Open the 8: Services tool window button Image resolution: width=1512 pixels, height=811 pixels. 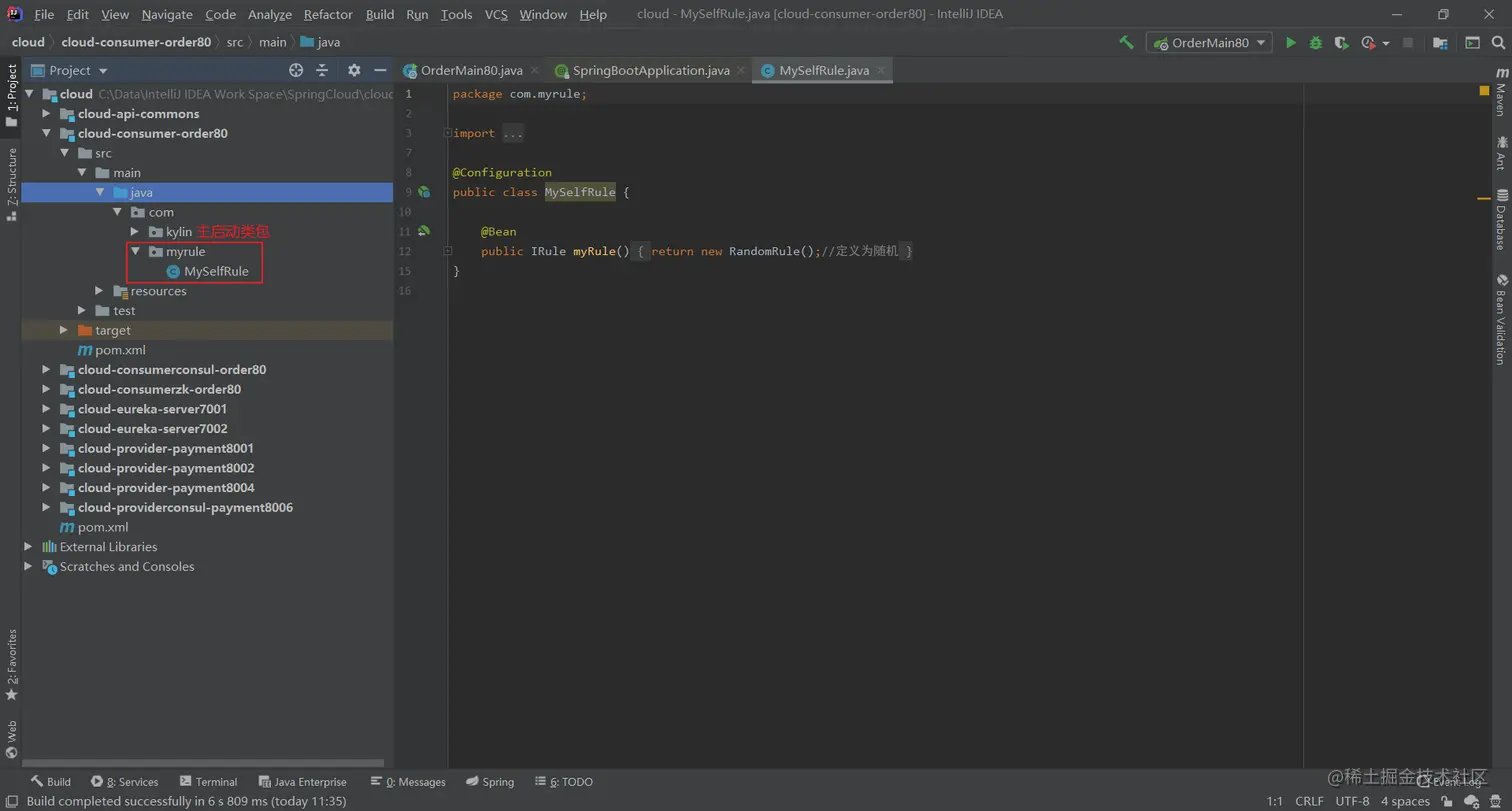tap(124, 782)
